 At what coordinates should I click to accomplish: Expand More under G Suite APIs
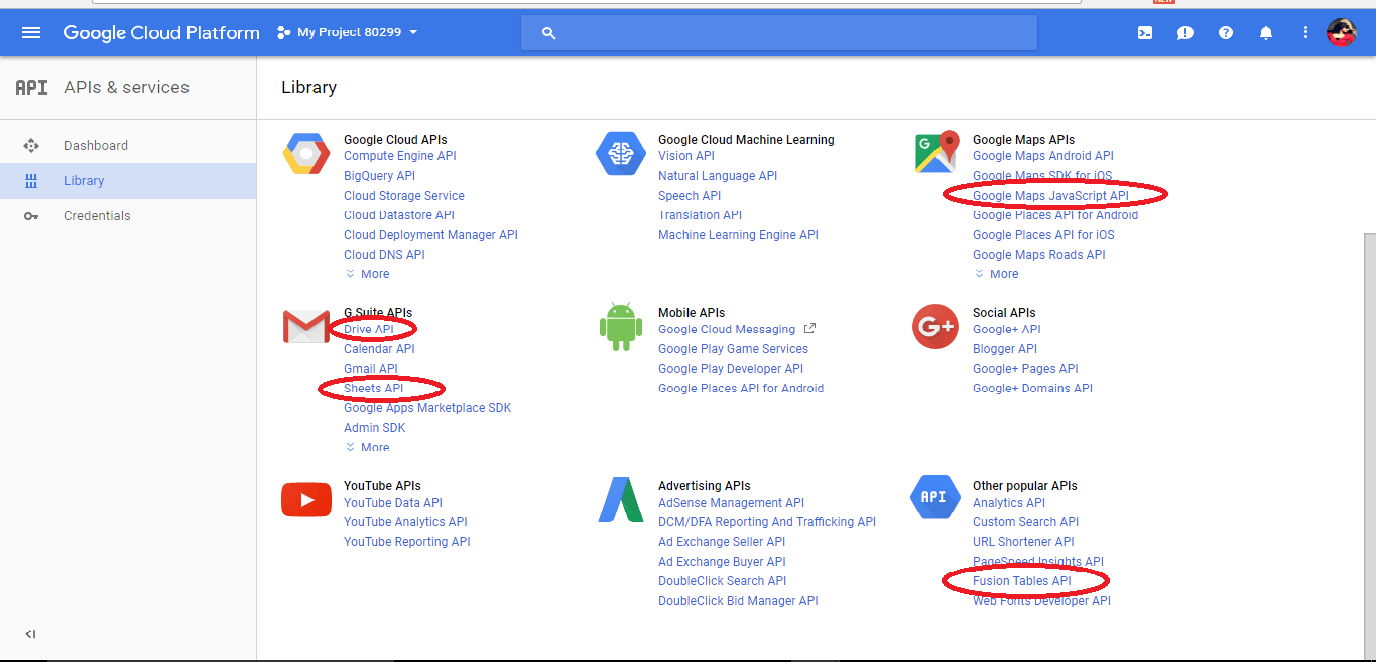click(x=367, y=447)
